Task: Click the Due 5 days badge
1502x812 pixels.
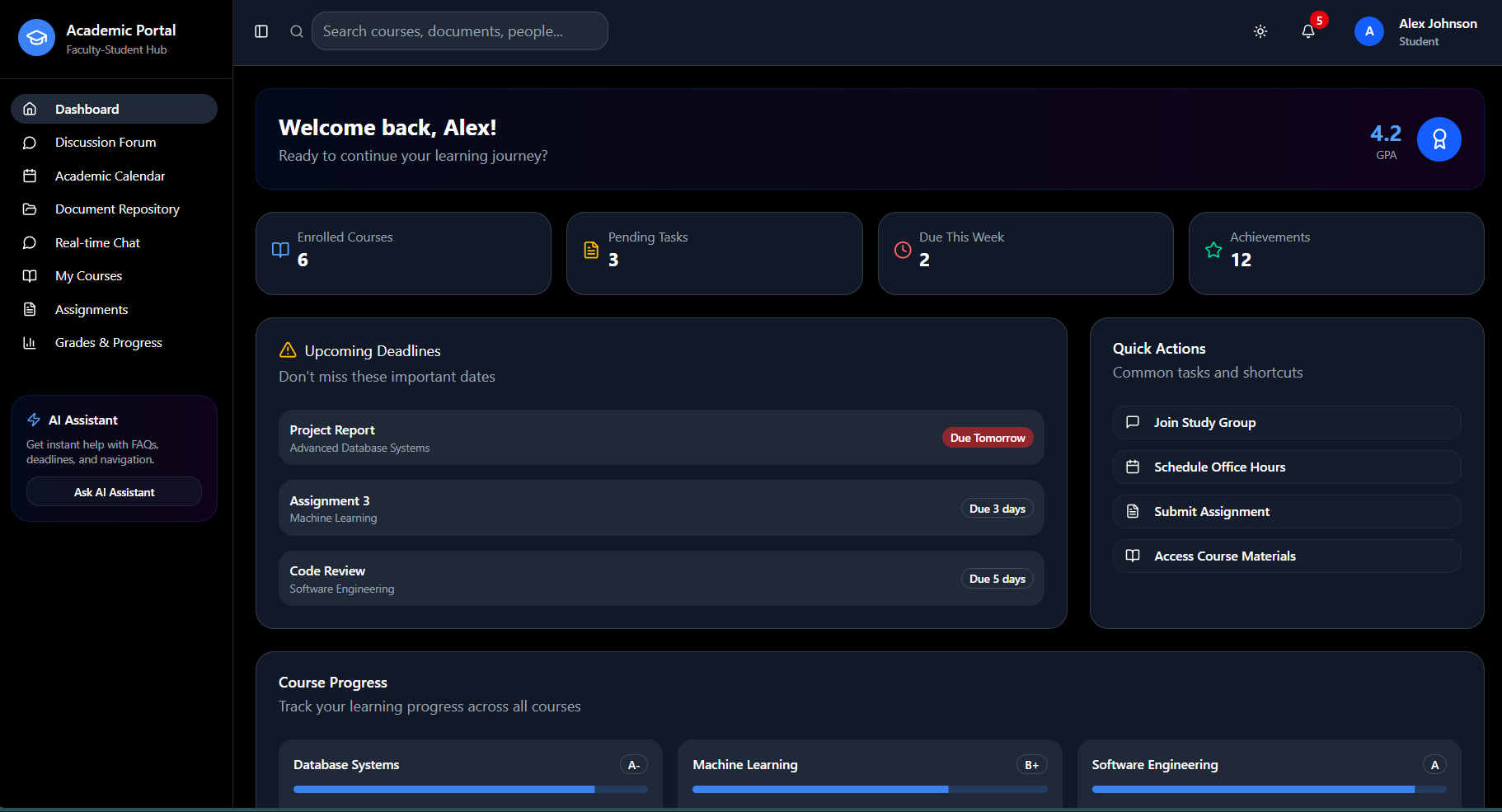Action: 997,579
